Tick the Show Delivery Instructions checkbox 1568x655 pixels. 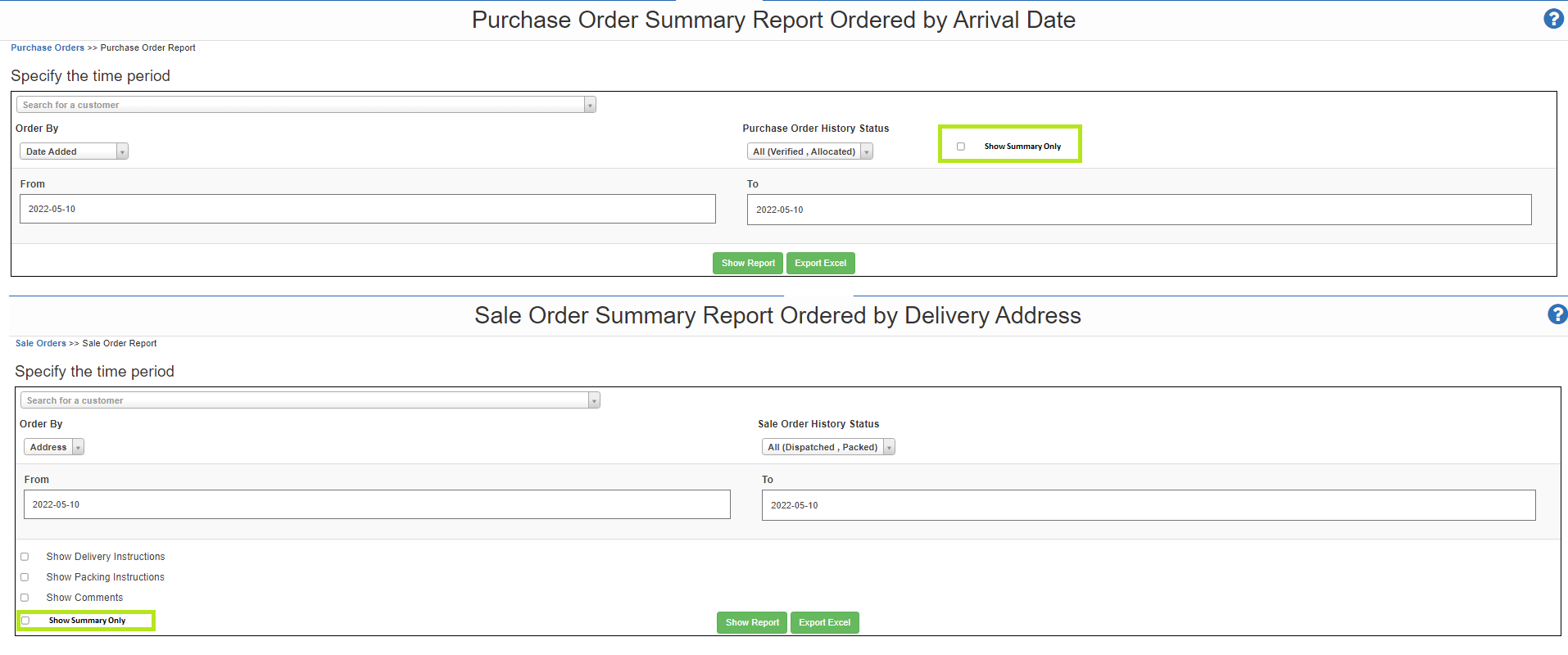pyautogui.click(x=25, y=557)
